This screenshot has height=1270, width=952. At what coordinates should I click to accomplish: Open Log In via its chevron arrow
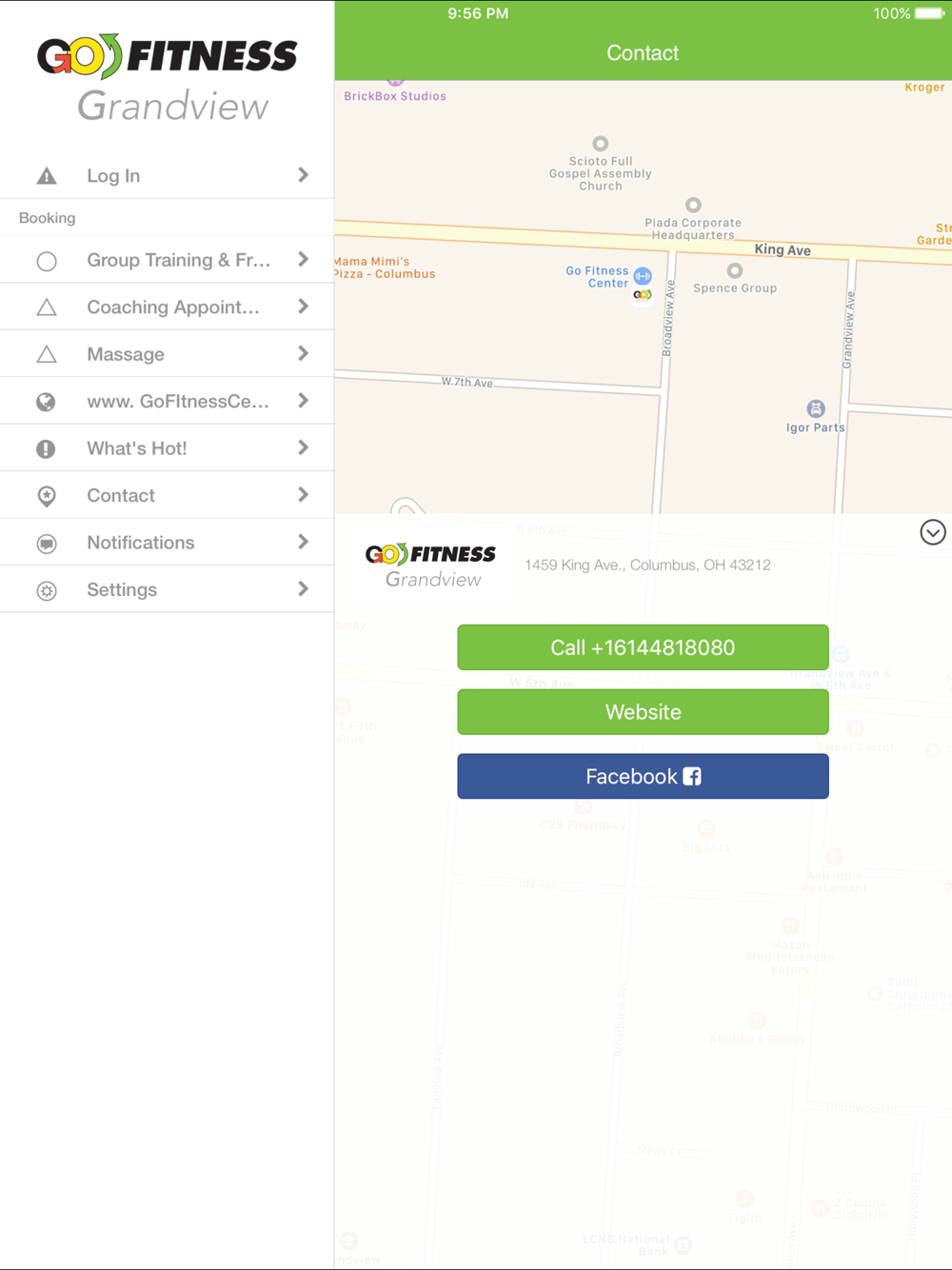303,175
